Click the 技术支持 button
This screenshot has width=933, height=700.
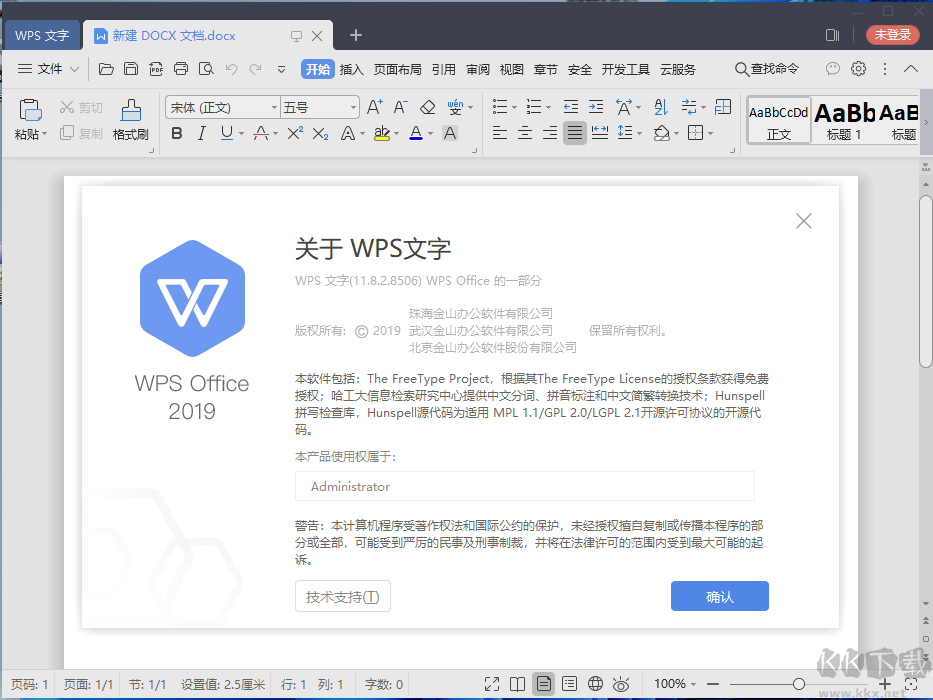click(x=342, y=596)
